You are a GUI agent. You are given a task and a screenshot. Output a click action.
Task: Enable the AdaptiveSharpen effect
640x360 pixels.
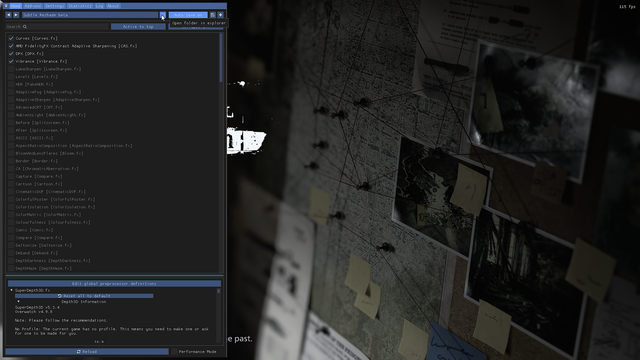pos(11,100)
